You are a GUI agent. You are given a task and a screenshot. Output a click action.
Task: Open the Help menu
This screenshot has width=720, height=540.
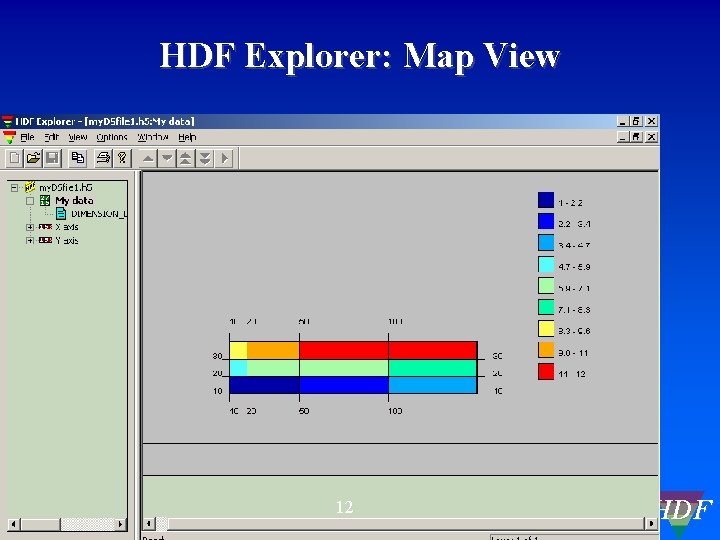[187, 137]
